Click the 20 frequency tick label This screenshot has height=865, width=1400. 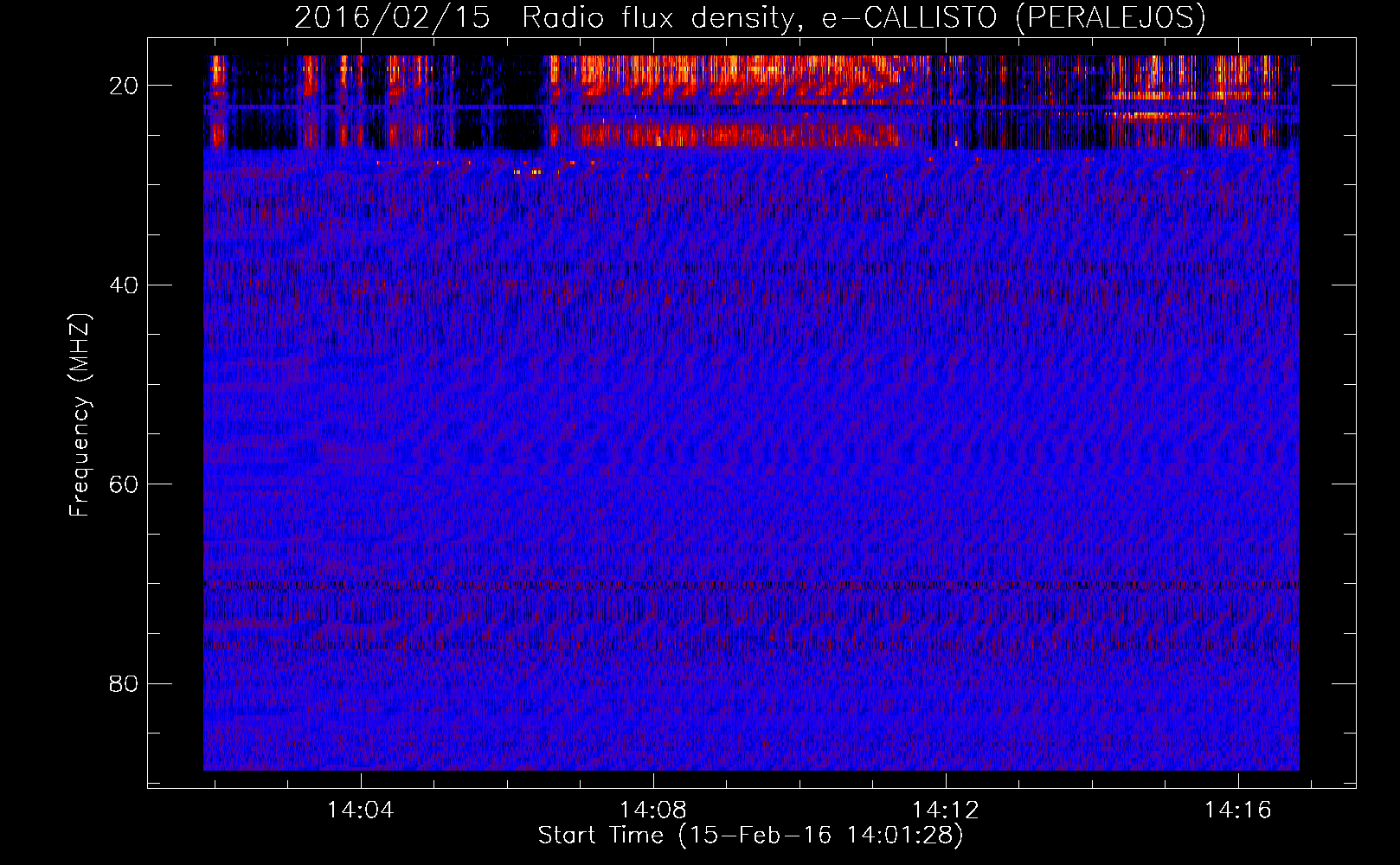125,86
